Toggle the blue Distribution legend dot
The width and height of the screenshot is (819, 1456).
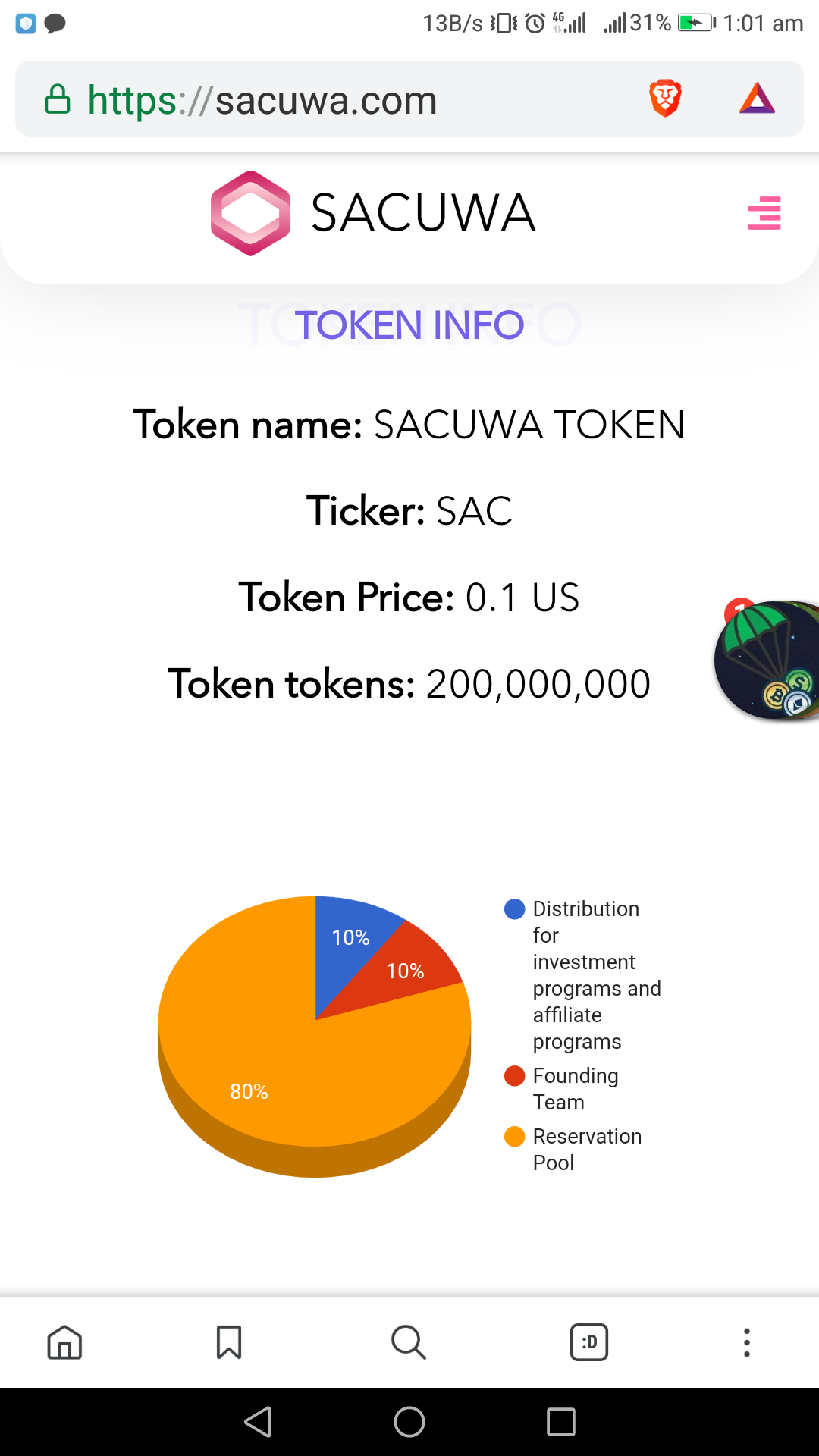click(x=515, y=909)
